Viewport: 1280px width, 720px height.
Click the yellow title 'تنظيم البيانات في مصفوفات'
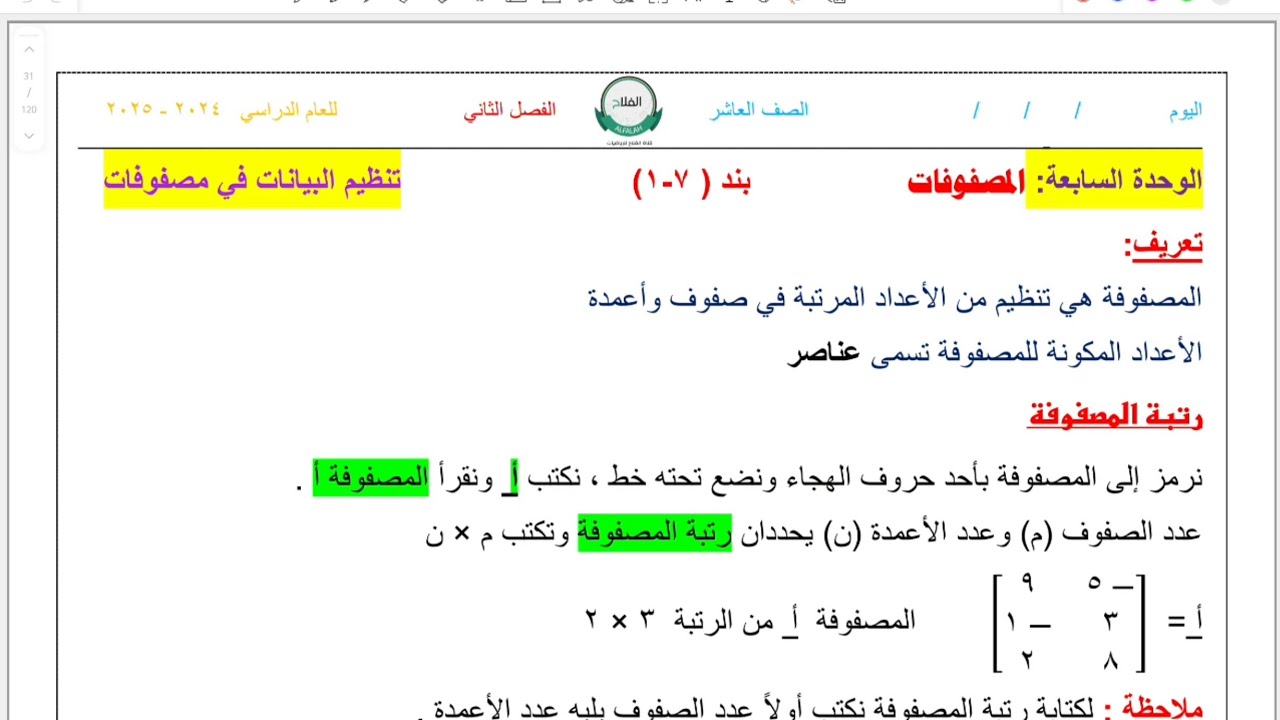252,180
